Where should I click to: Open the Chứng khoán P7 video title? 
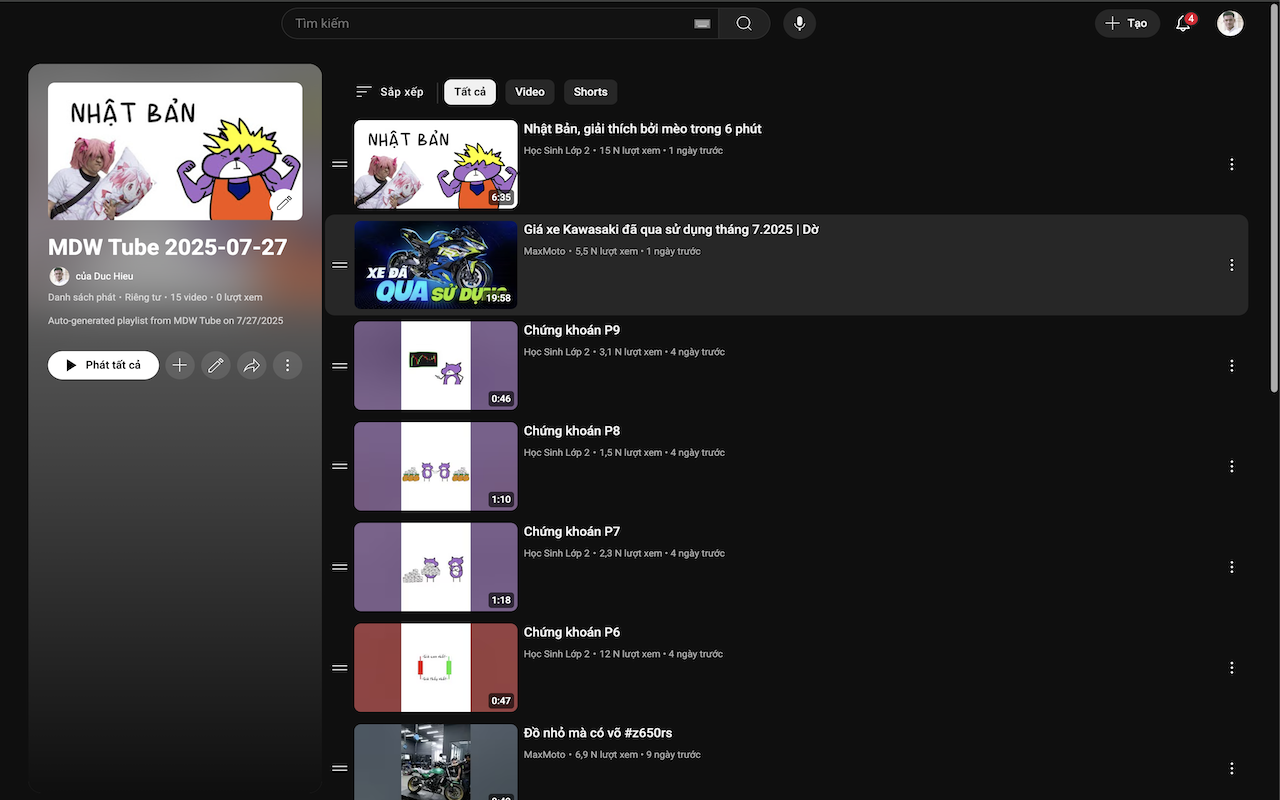pos(572,532)
